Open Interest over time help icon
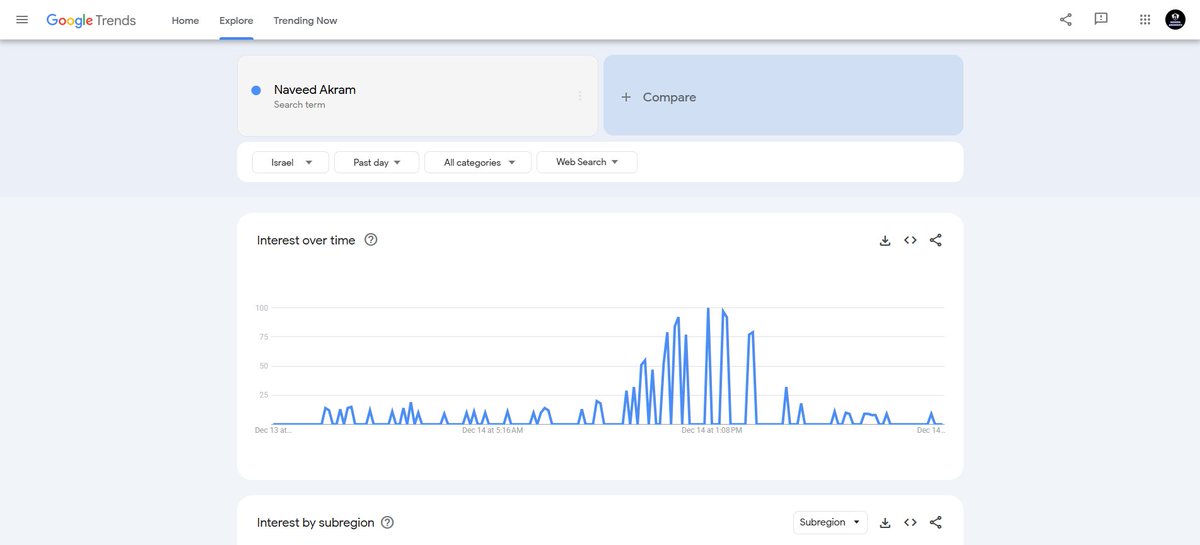 (x=371, y=240)
